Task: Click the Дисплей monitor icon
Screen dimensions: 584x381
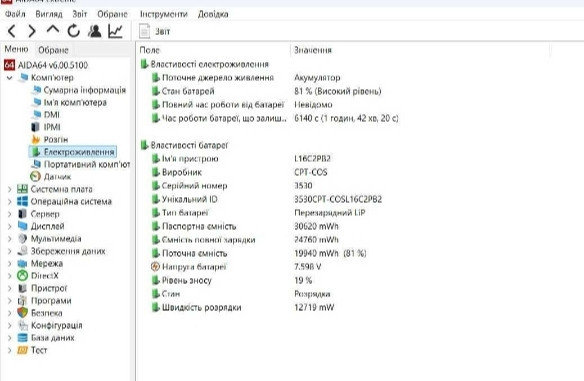Action: (22, 226)
